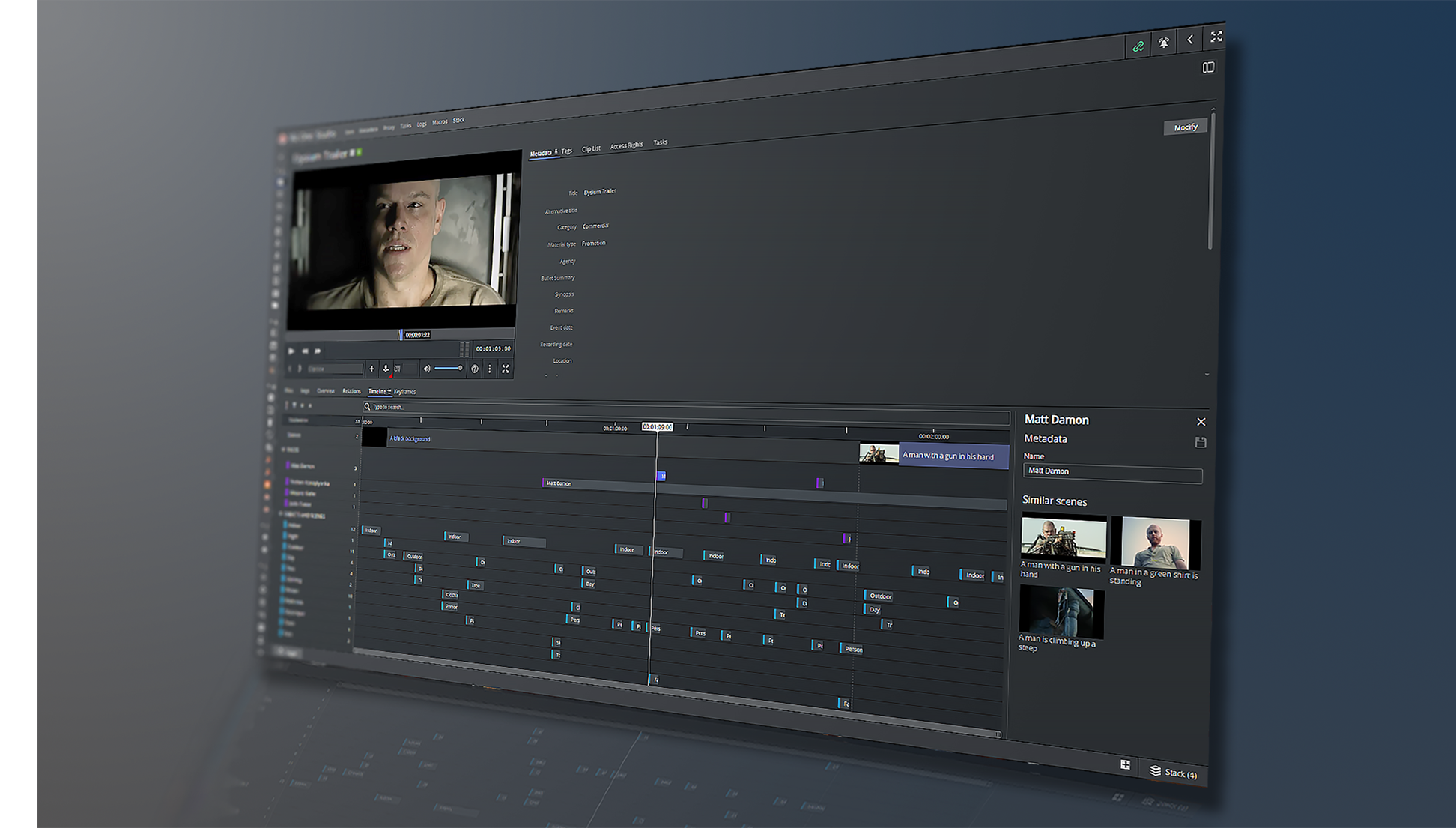Click the help question mark icon in player
Screen dimensions: 1456x828
point(475,369)
